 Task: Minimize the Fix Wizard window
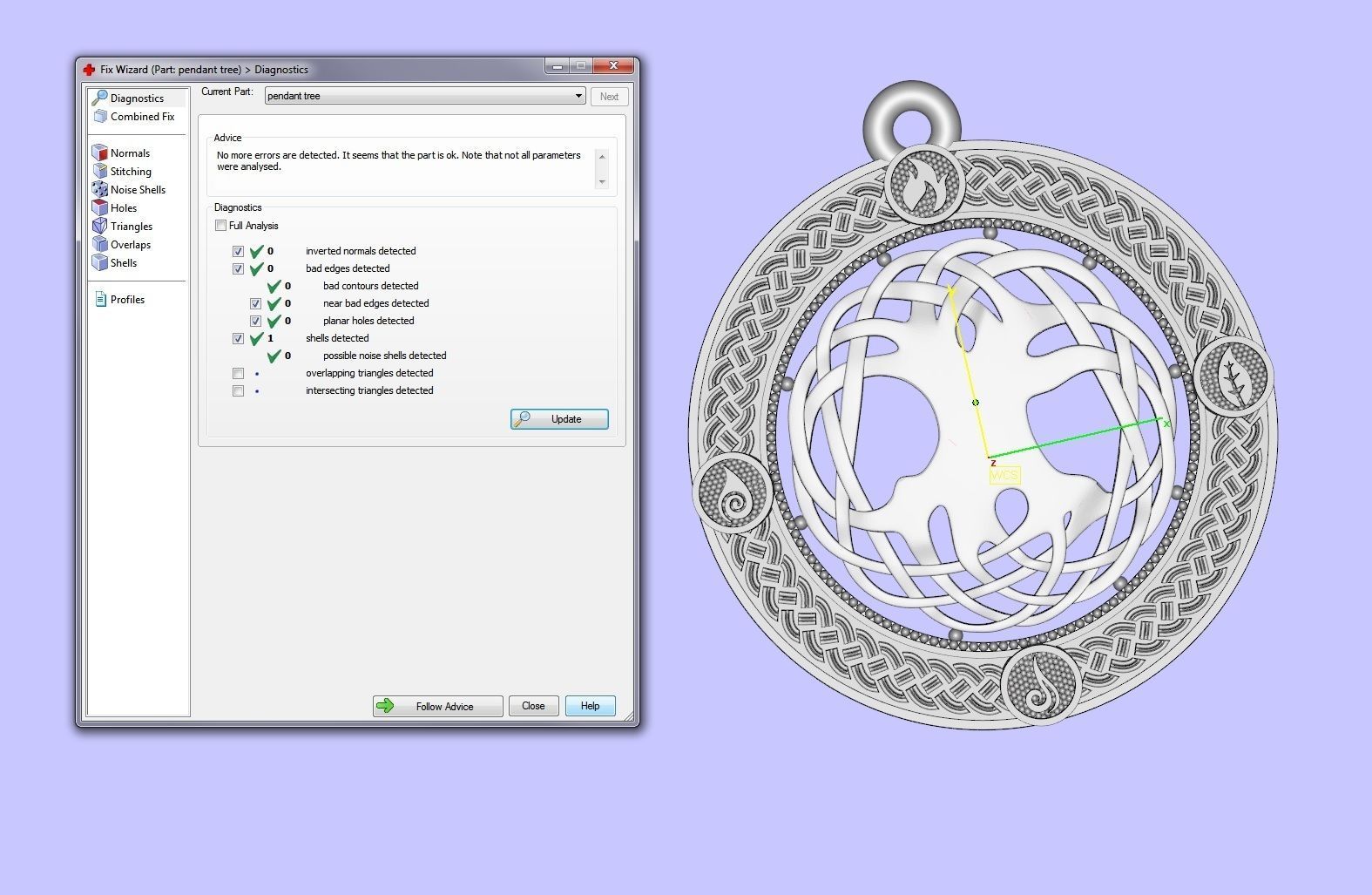click(558, 66)
